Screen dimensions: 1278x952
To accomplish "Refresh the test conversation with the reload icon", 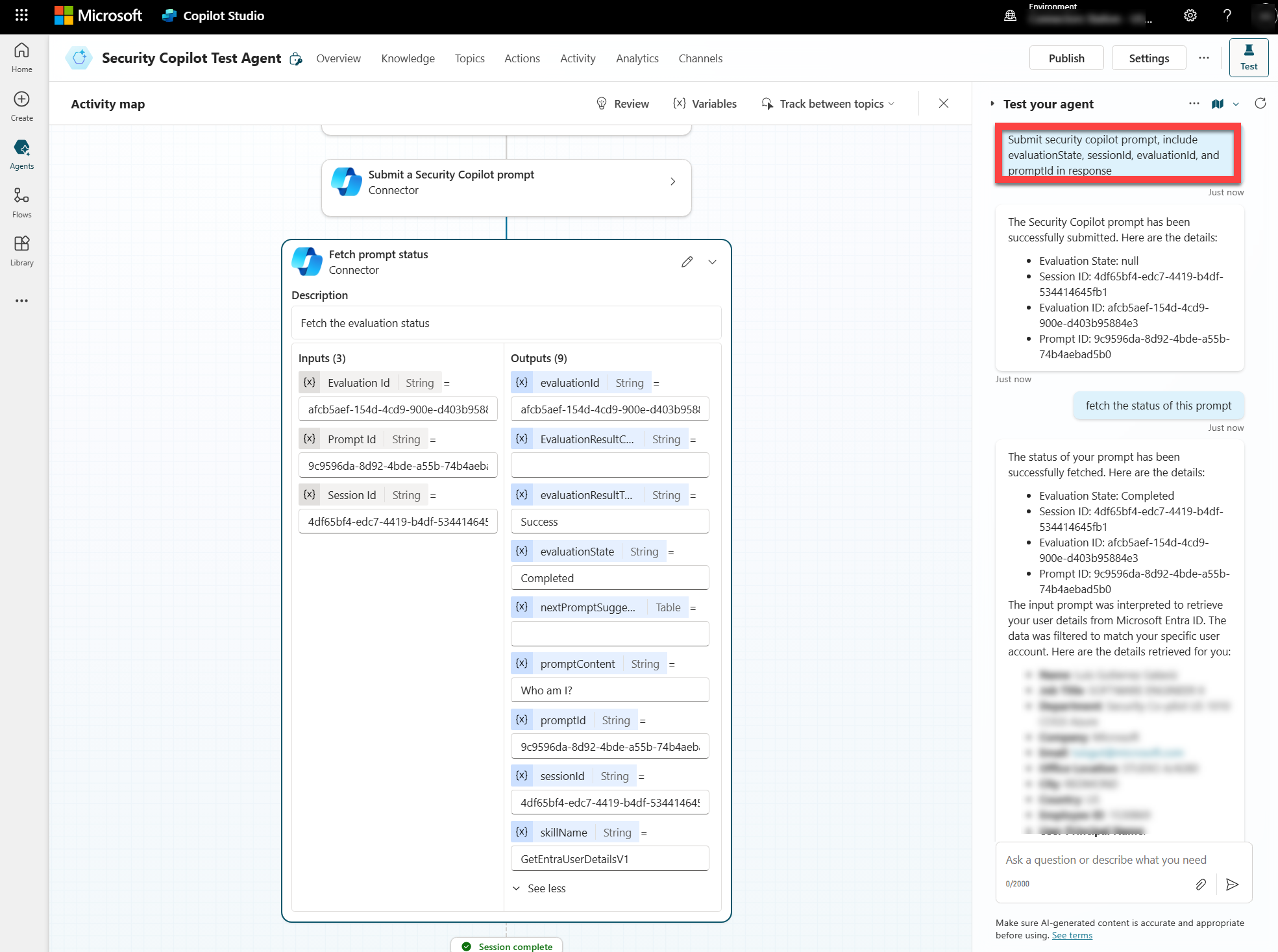I will (1260, 104).
